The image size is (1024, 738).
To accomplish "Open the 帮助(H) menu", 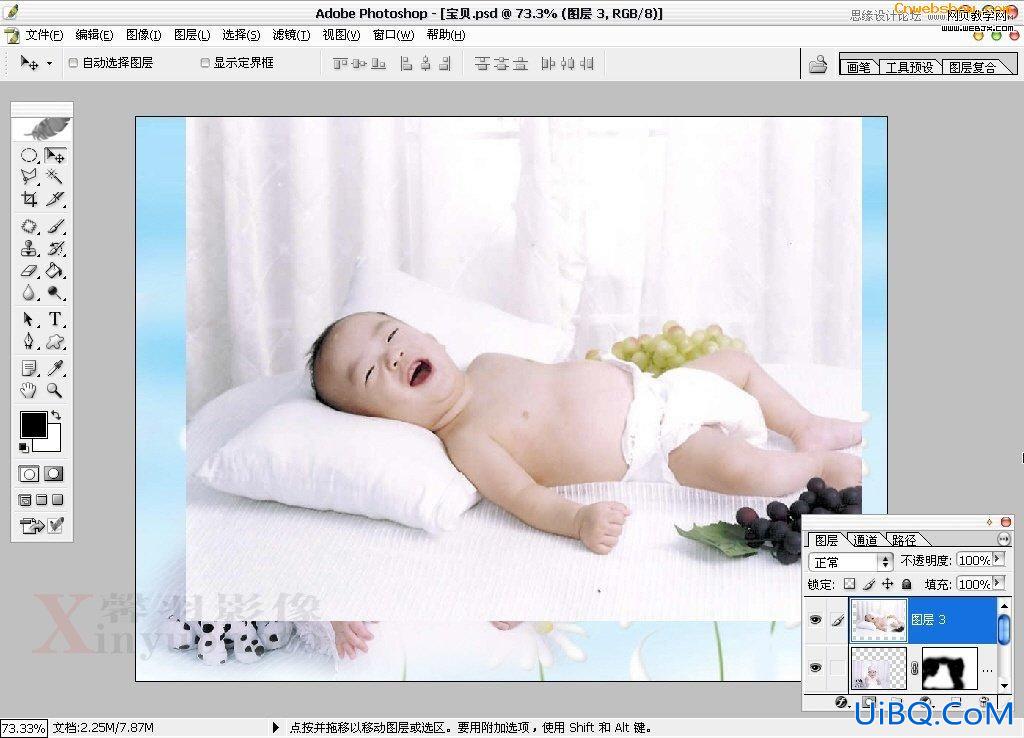I will tap(445, 35).
